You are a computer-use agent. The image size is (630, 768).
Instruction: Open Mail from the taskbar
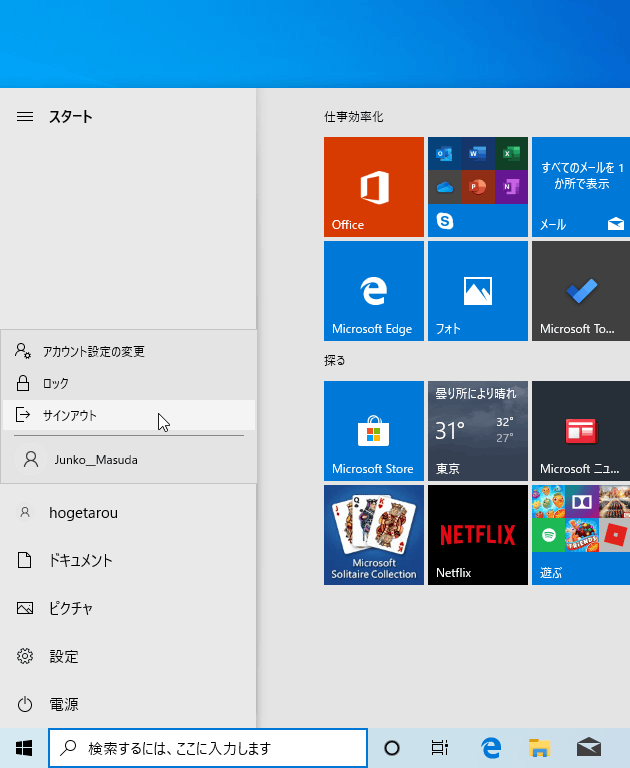(588, 748)
